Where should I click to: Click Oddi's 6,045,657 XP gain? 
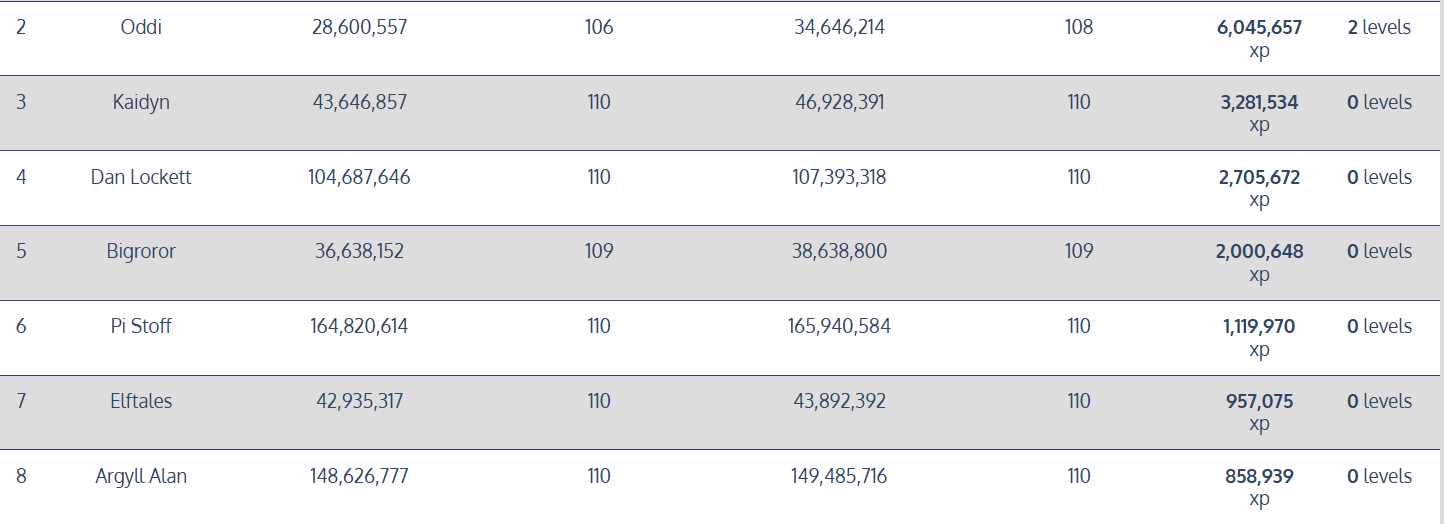[x=1259, y=28]
